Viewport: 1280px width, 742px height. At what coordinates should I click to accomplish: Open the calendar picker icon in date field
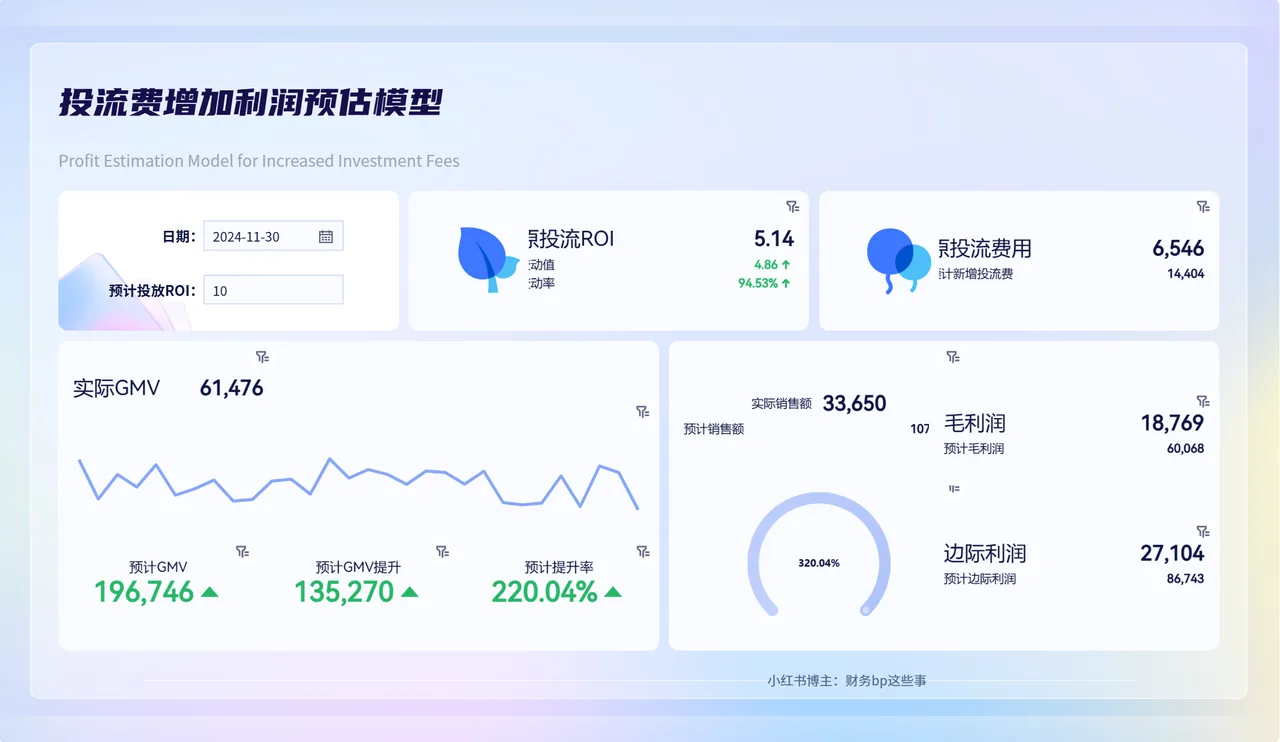click(326, 237)
